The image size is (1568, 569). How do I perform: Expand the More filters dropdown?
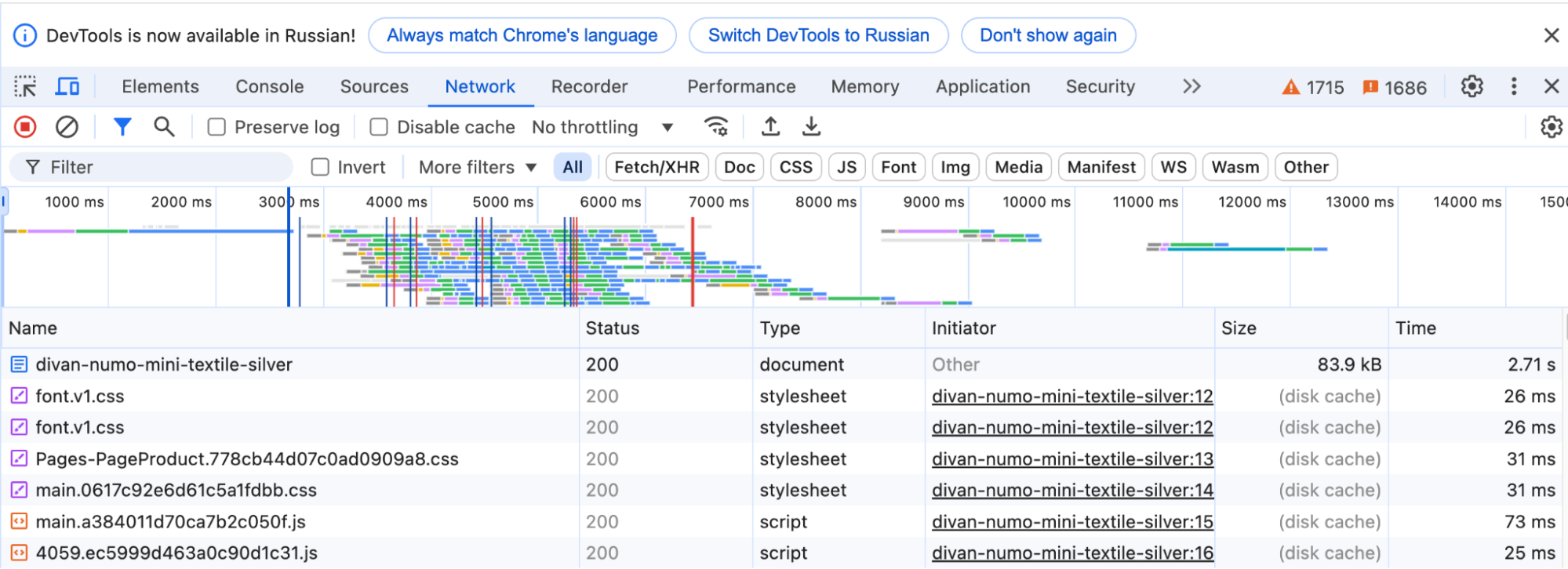pos(478,167)
